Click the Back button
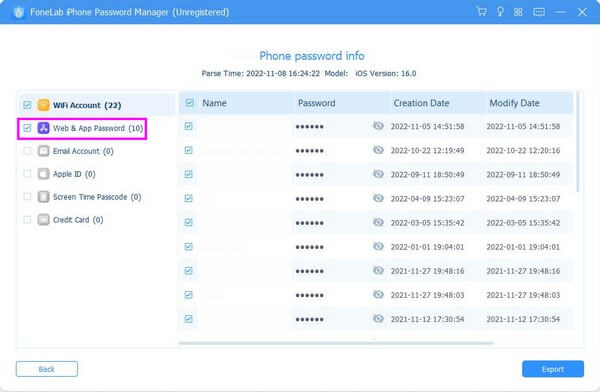This screenshot has width=600, height=392. click(x=47, y=369)
